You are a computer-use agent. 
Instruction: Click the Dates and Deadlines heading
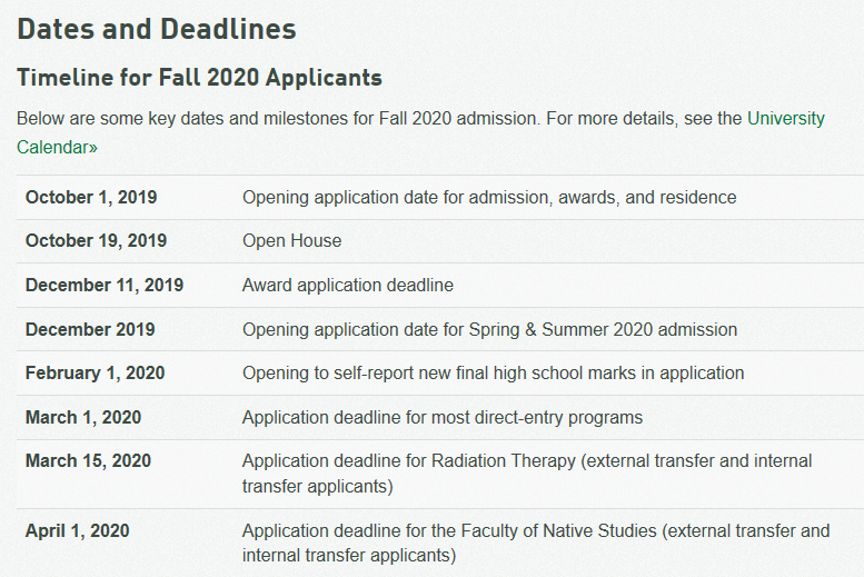[157, 29]
